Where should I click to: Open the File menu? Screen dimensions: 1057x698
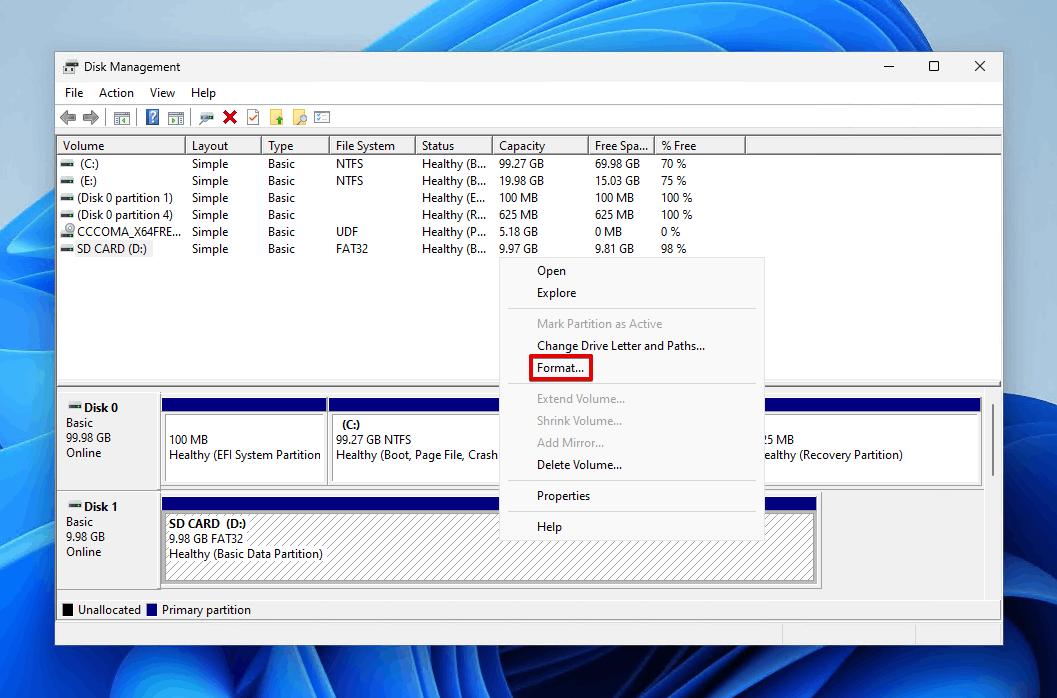pos(74,93)
